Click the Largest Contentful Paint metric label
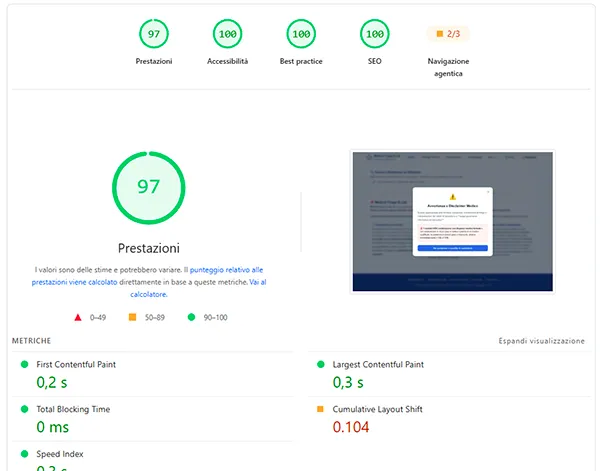 pos(378,364)
